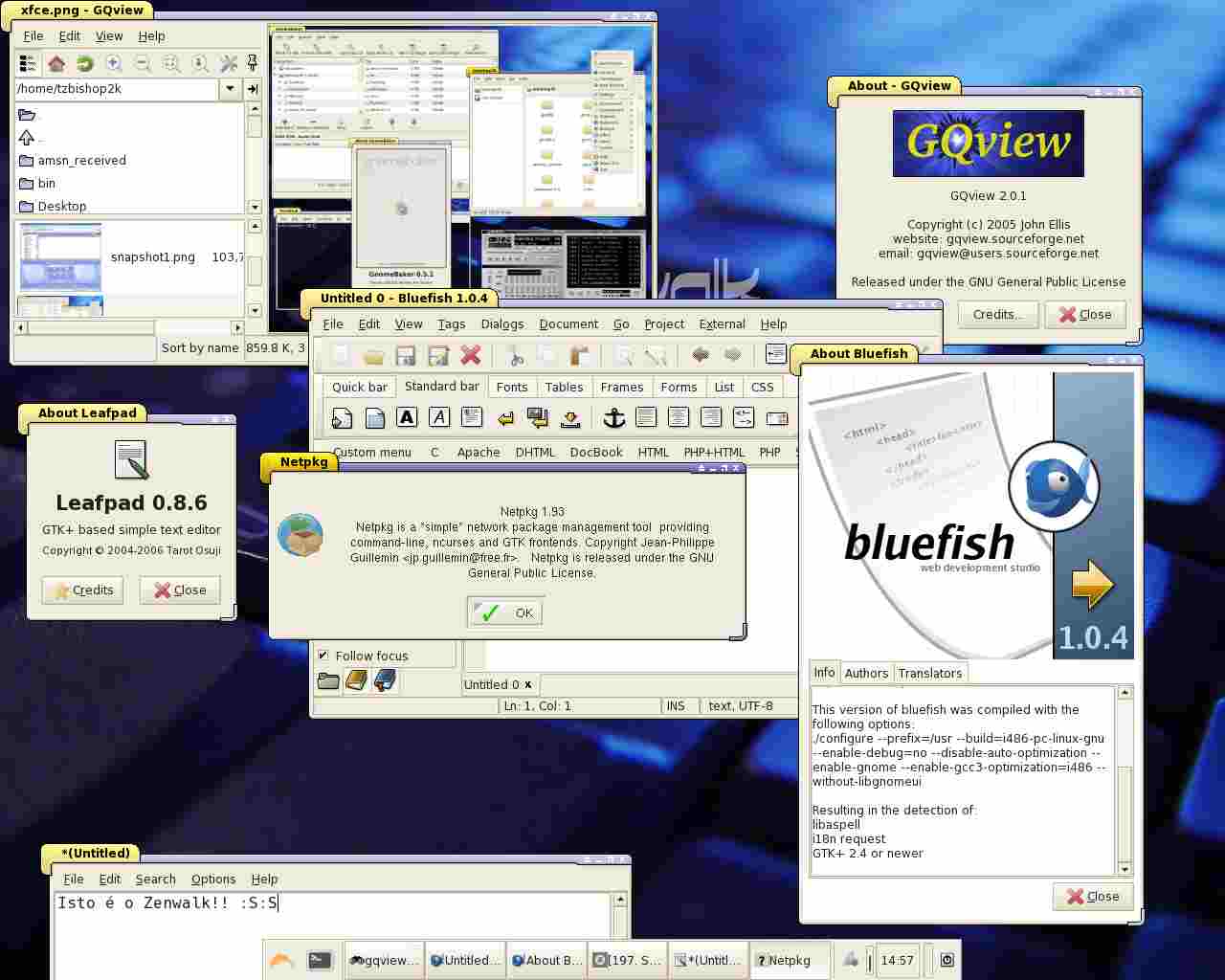
Task: Select snapshot1.png thumbnail in GQview file list
Action: point(60,256)
